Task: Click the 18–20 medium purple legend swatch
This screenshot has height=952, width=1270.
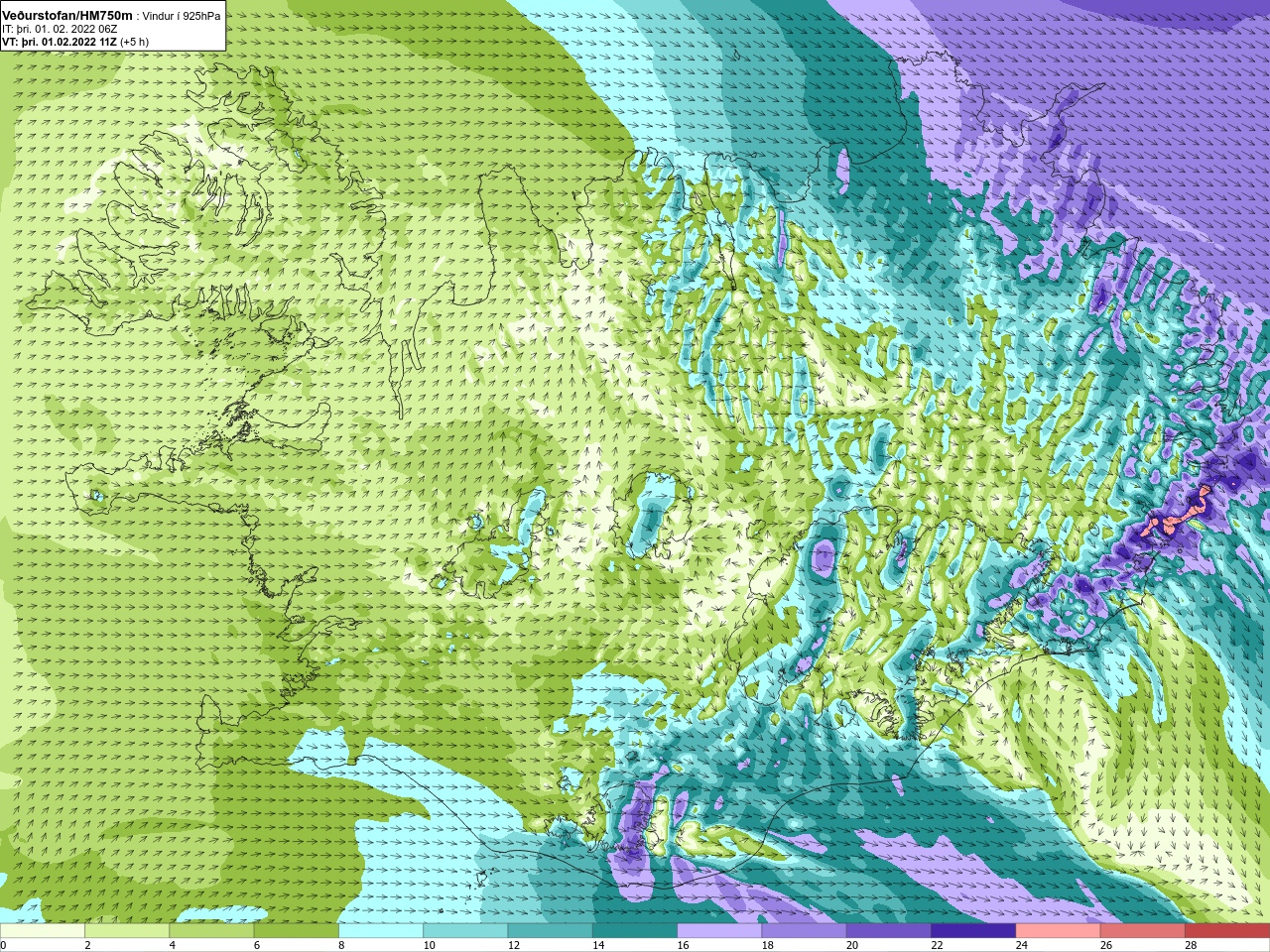Action: [804, 931]
